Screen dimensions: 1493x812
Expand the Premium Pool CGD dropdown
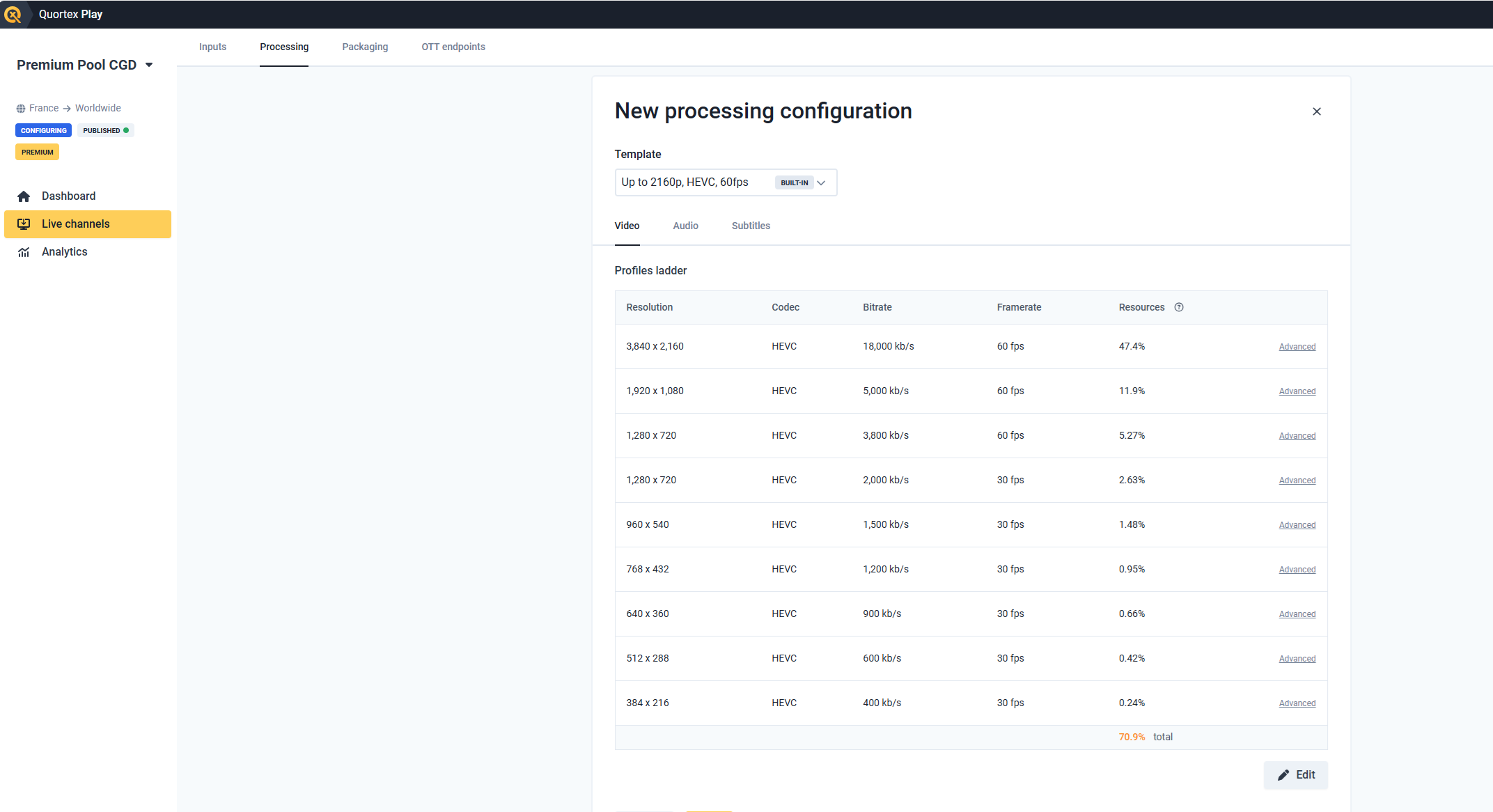(148, 65)
